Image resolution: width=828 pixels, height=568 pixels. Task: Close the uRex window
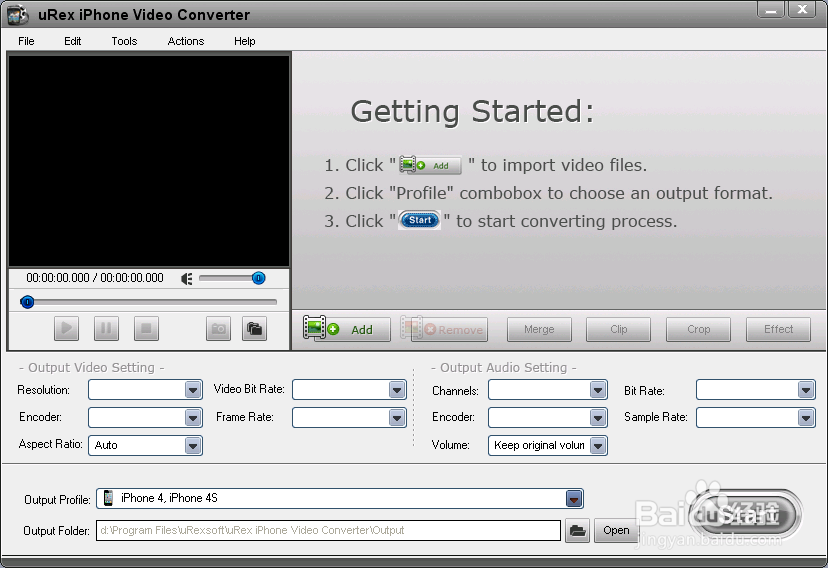click(802, 10)
